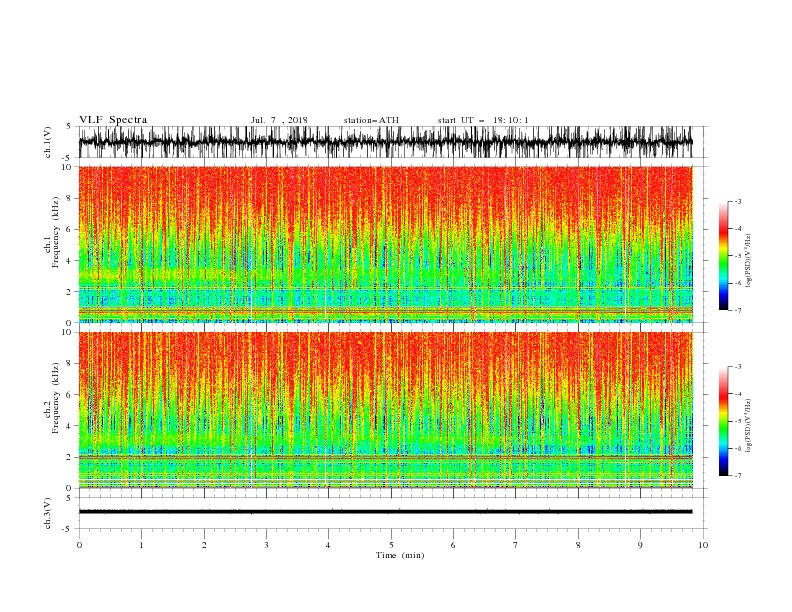Click time axis tick label "9"
Screen dimensions: 792x612
click(x=640, y=545)
